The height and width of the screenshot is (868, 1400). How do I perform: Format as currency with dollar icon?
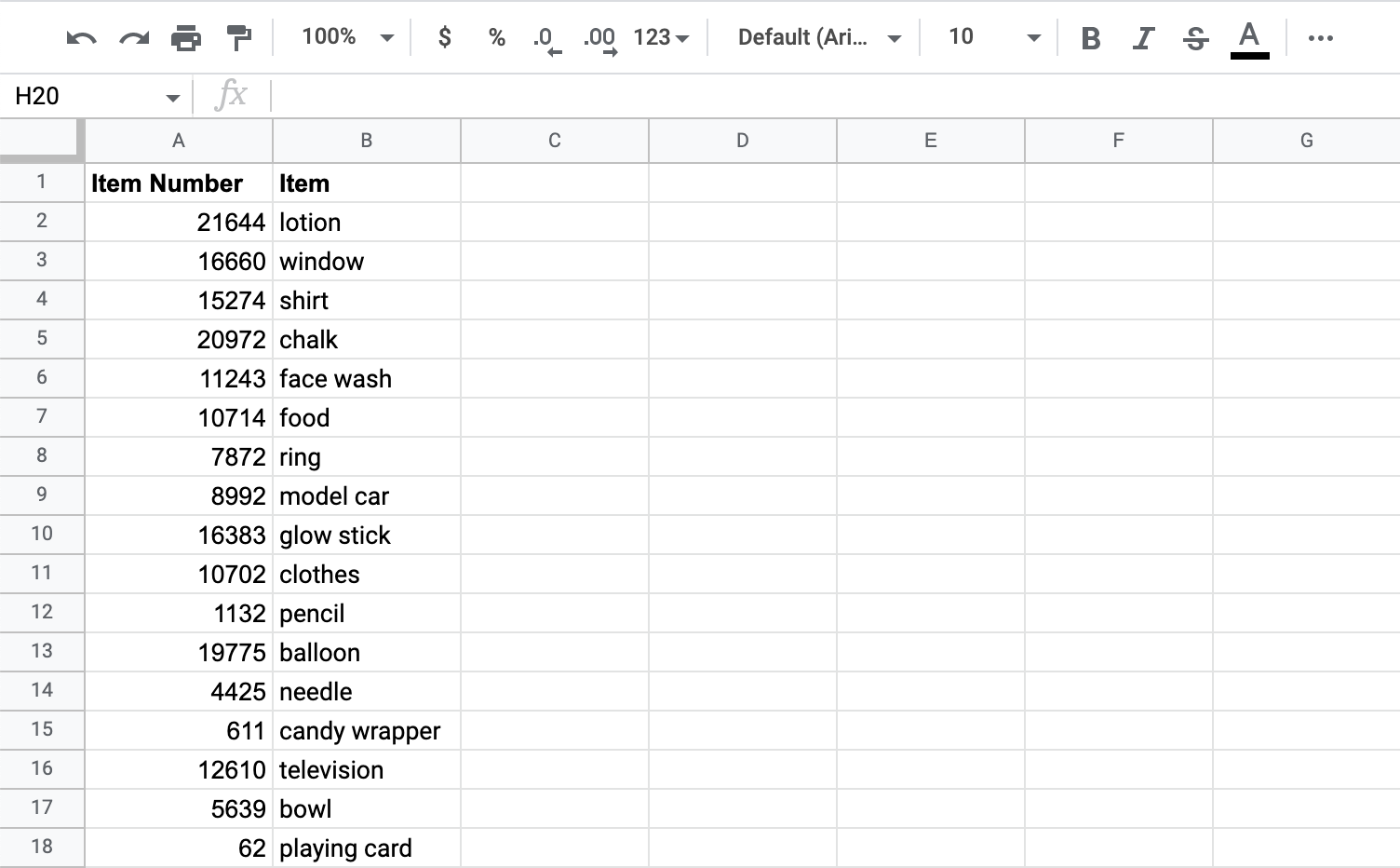[445, 37]
